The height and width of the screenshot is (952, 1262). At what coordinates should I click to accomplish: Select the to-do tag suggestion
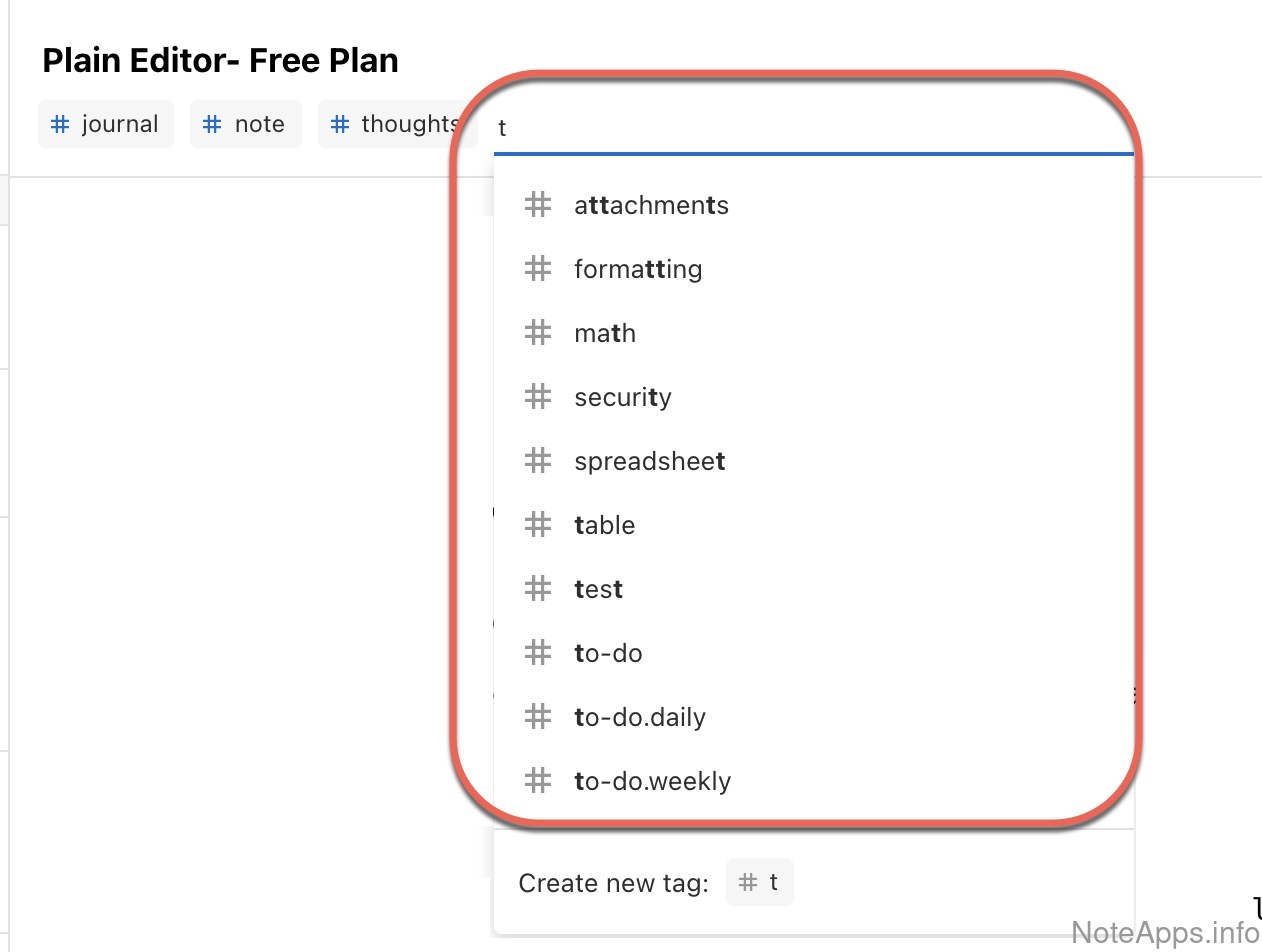608,653
